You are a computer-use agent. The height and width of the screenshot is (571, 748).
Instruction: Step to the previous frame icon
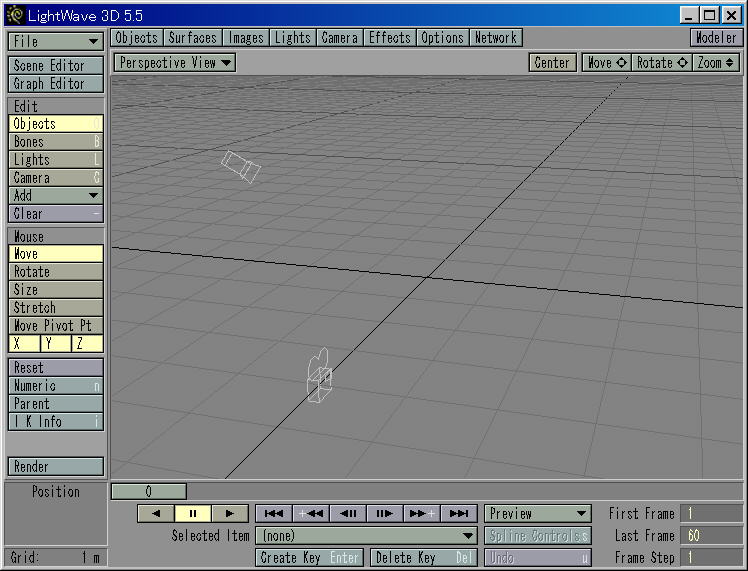click(348, 514)
